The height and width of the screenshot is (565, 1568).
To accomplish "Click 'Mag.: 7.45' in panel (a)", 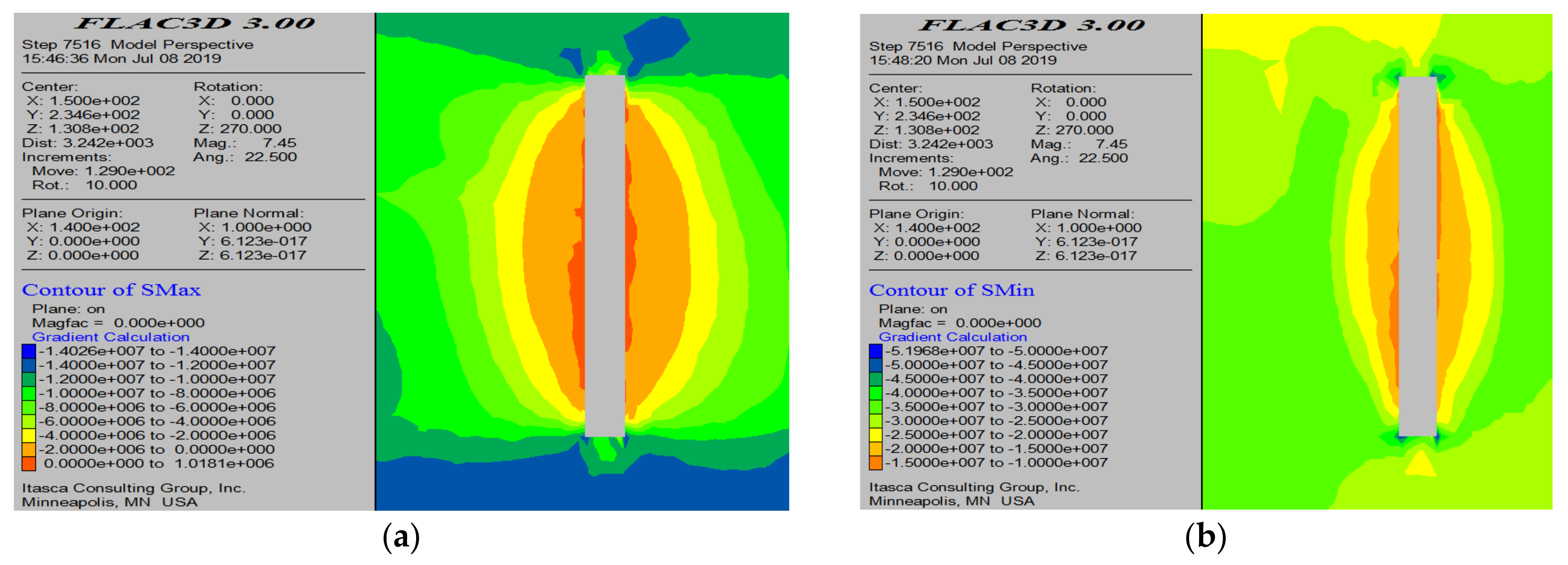I will (x=245, y=143).
